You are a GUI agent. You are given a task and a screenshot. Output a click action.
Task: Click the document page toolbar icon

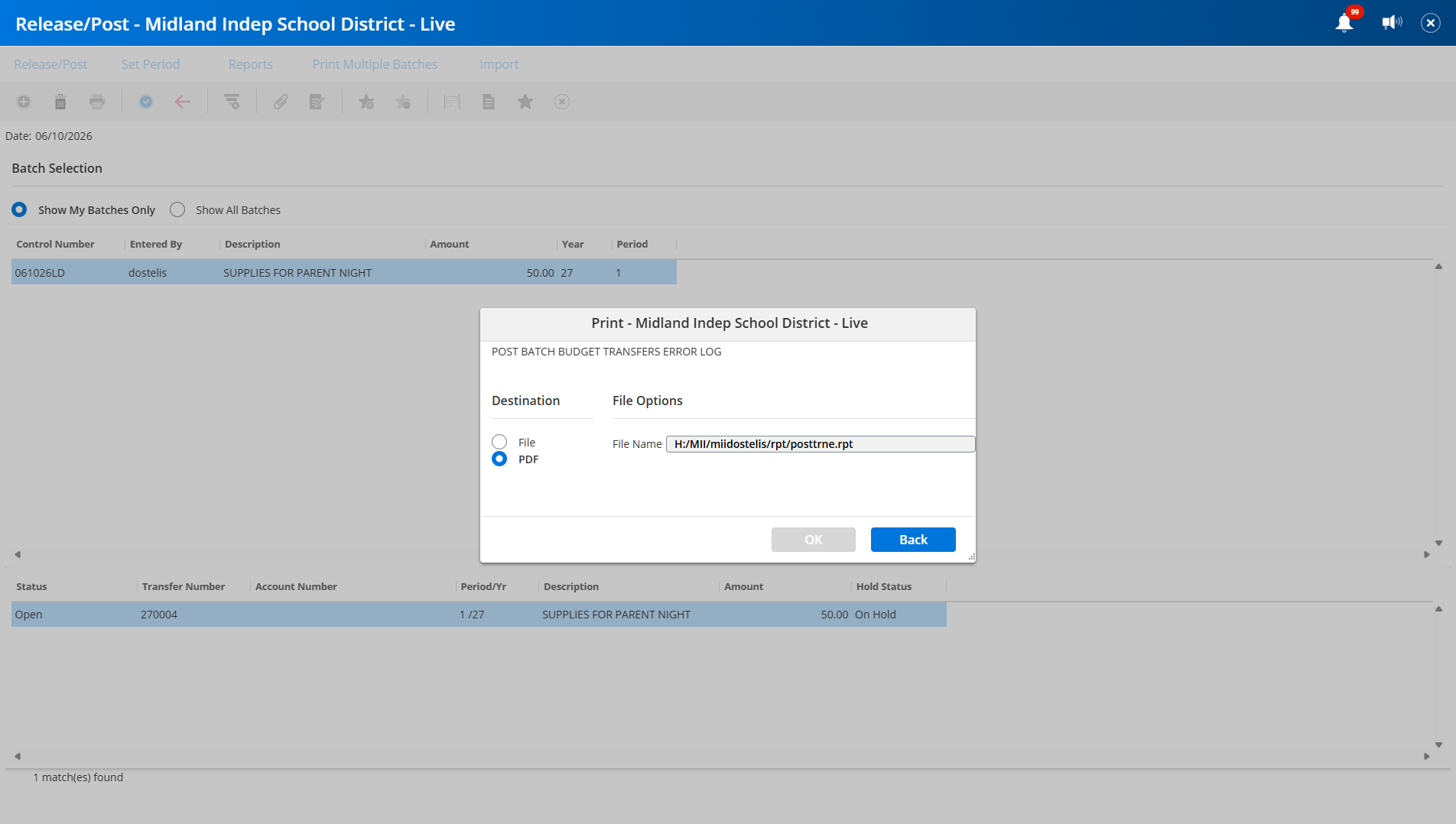coord(489,102)
